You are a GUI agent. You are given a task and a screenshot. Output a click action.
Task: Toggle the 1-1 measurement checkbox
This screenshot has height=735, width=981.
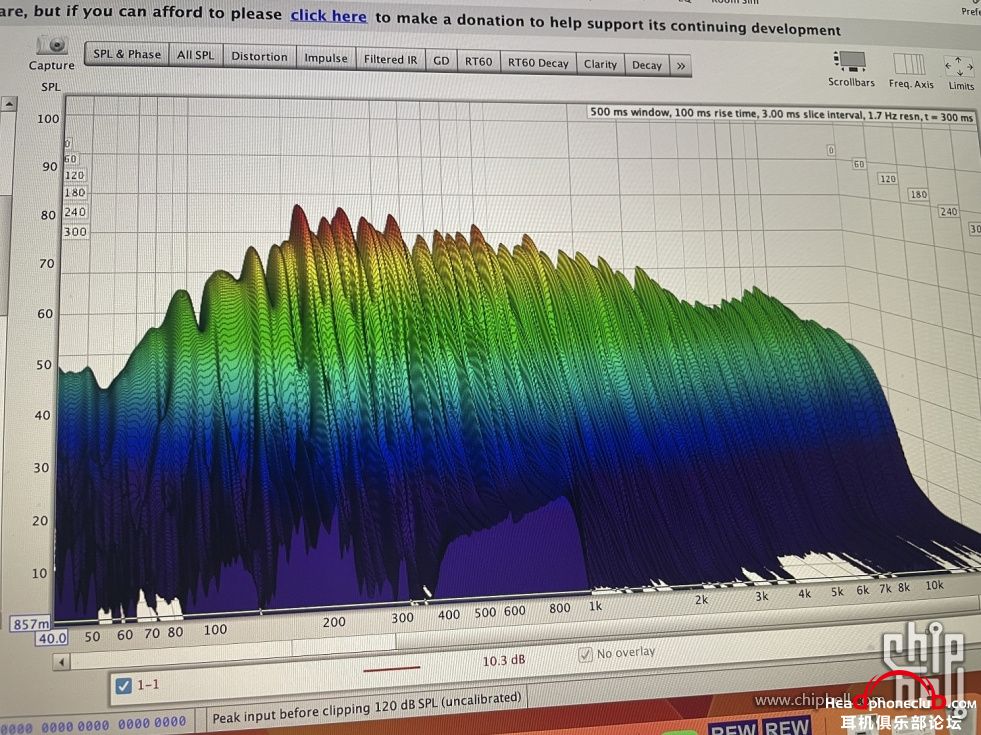[123, 686]
